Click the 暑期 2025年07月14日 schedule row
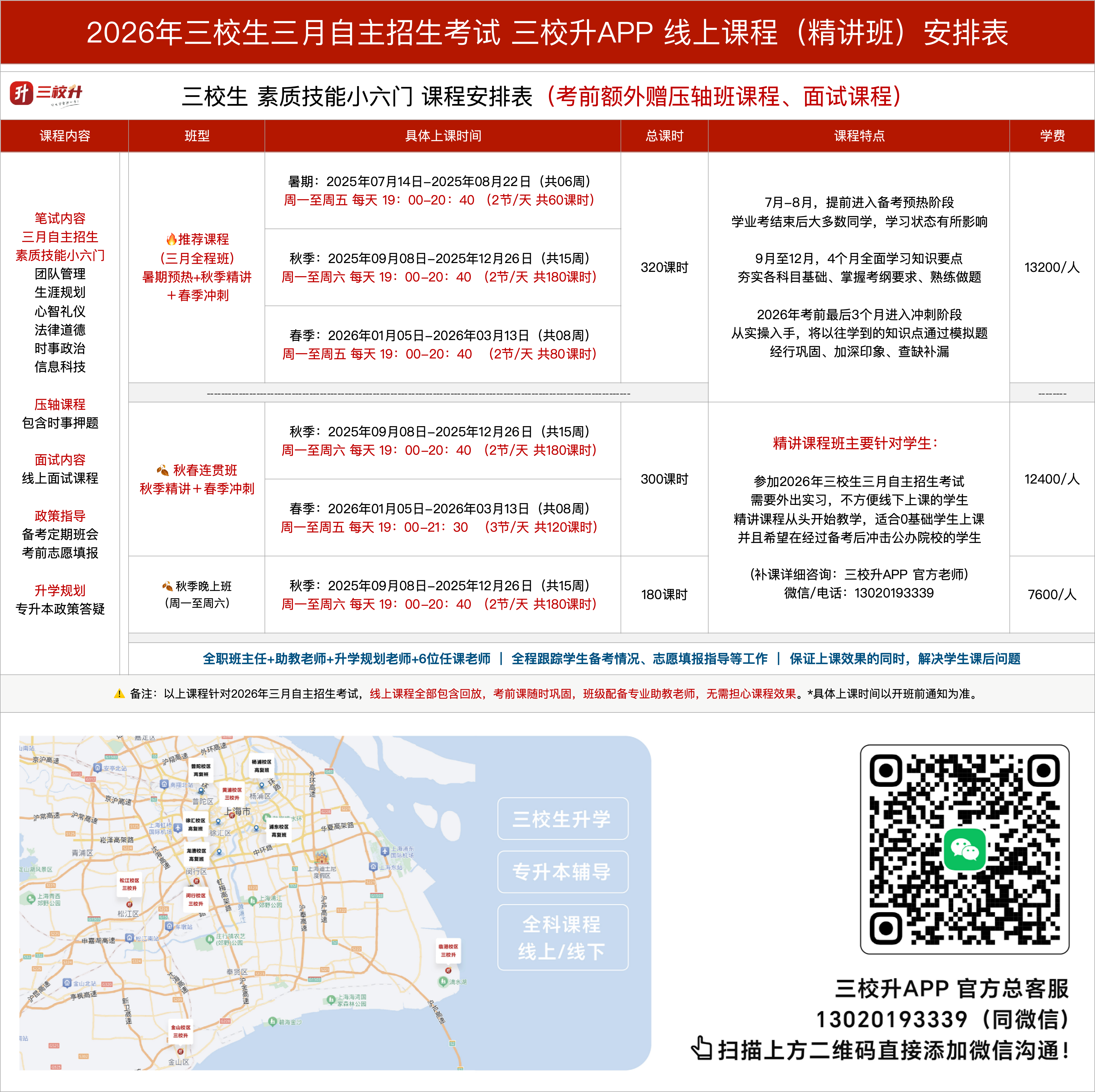This screenshot has height=1092, width=1095. click(443, 191)
